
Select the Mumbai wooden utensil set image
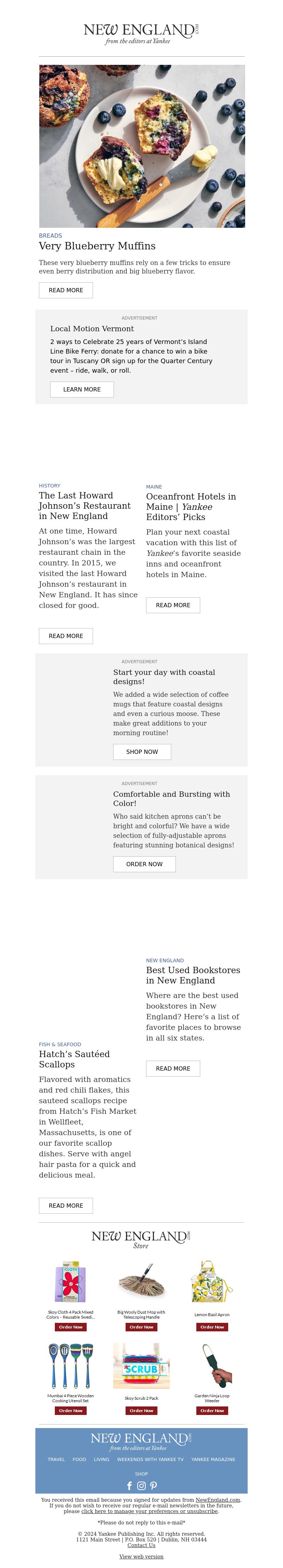click(70, 1366)
